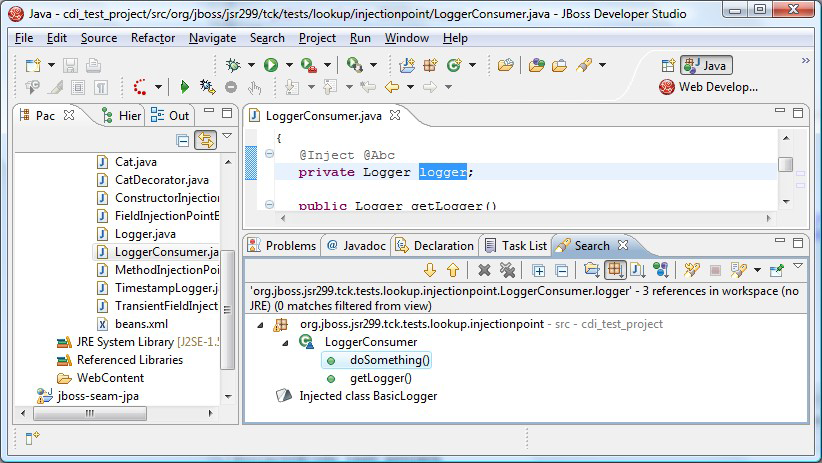
Task: Show previous match in Search view
Action: [x=453, y=270]
